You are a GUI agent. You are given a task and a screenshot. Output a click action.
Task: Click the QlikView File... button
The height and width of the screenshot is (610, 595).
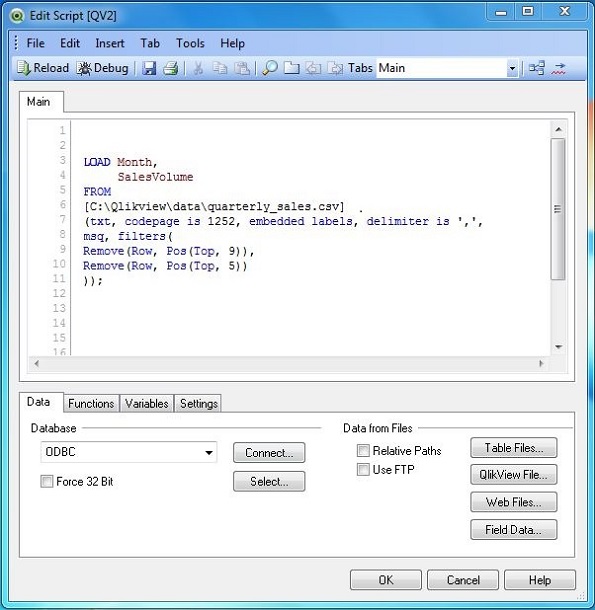tap(514, 475)
